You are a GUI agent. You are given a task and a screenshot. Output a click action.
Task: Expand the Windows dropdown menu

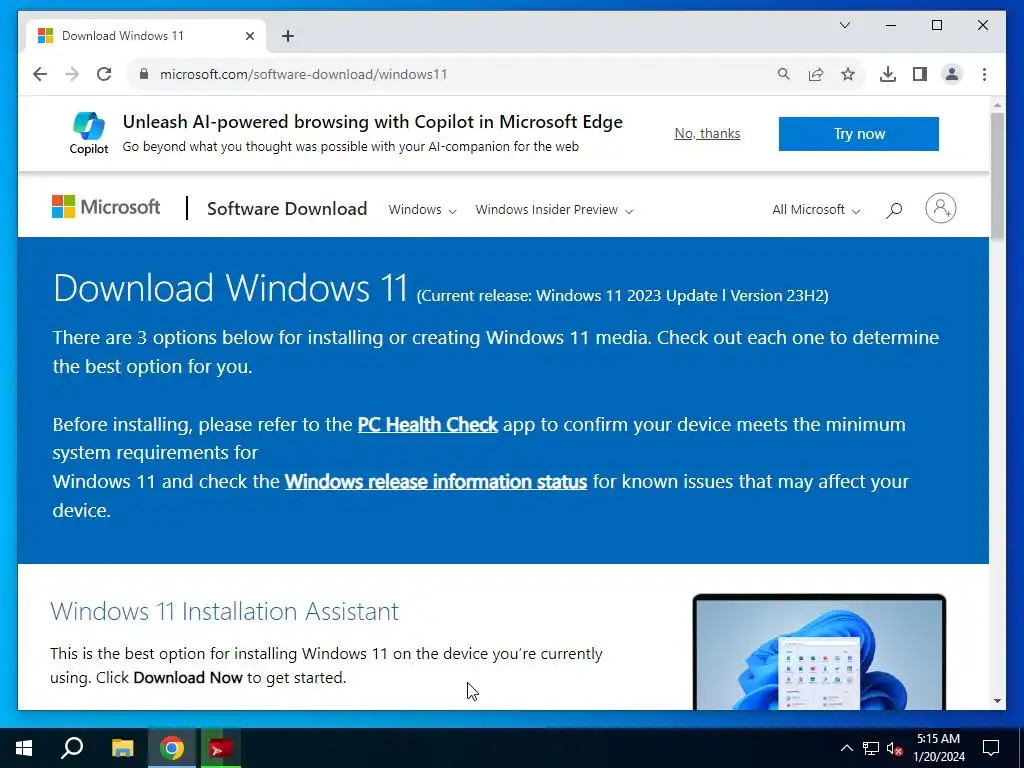pyautogui.click(x=422, y=210)
